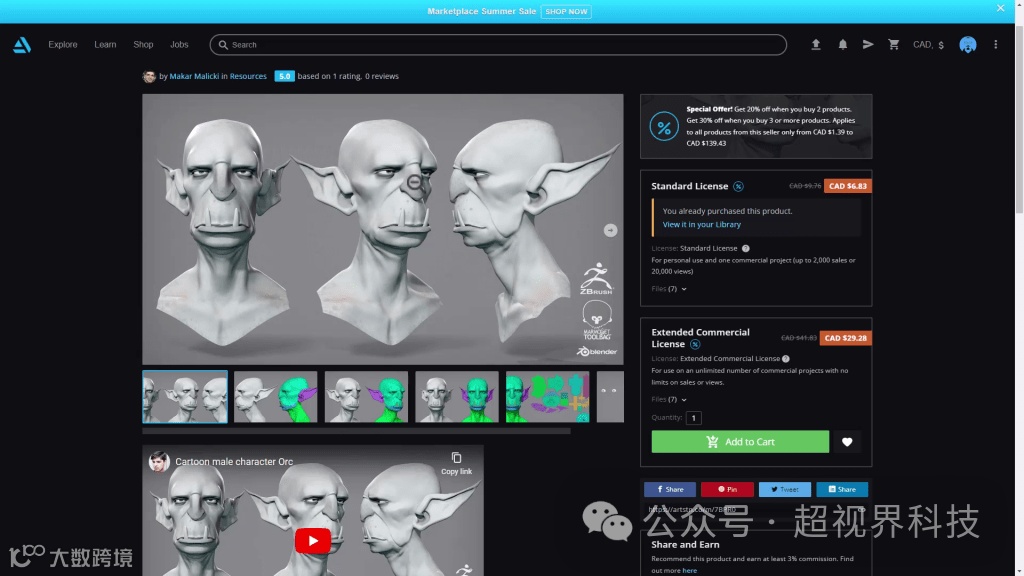Image resolution: width=1024 pixels, height=576 pixels.
Task: Open messages via paper plane icon
Action: click(868, 44)
